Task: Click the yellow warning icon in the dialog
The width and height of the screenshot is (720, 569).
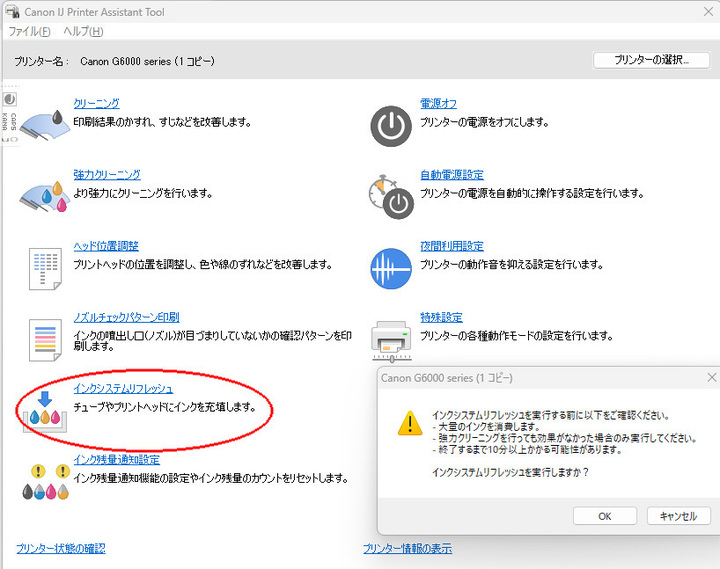Action: pyautogui.click(x=410, y=423)
